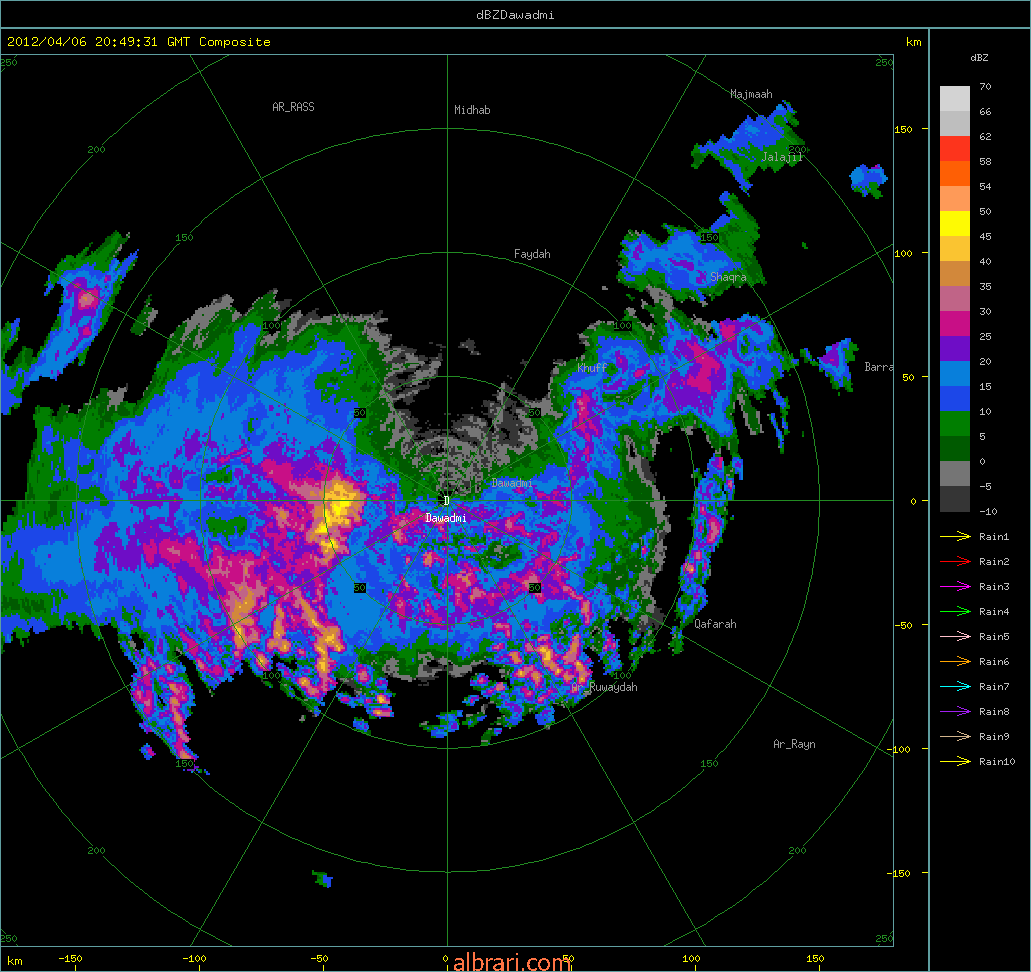Select the Barra label at the map's east edge
The image size is (1031, 972).
click(x=878, y=367)
